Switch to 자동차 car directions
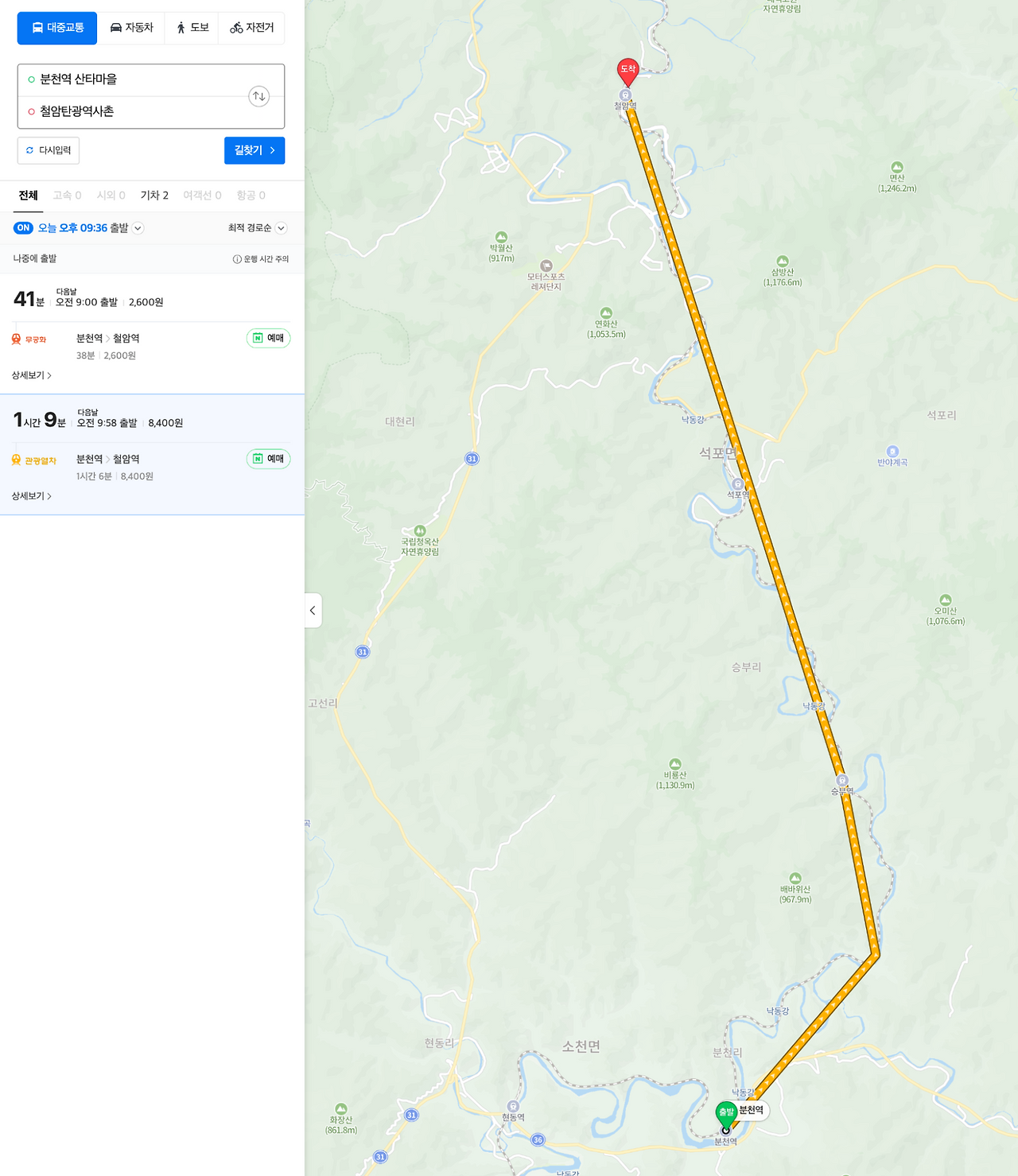Image resolution: width=1018 pixels, height=1176 pixels. tap(131, 28)
